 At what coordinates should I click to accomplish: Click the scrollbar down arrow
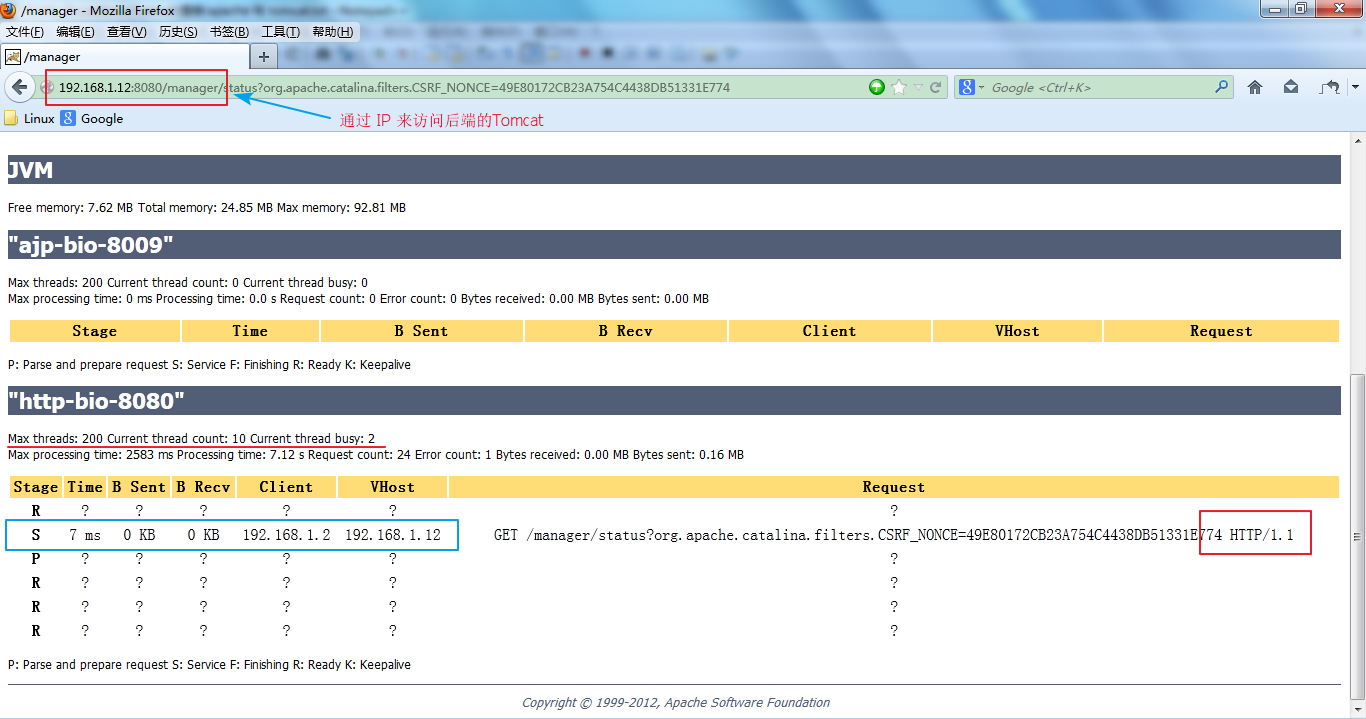(x=1357, y=707)
